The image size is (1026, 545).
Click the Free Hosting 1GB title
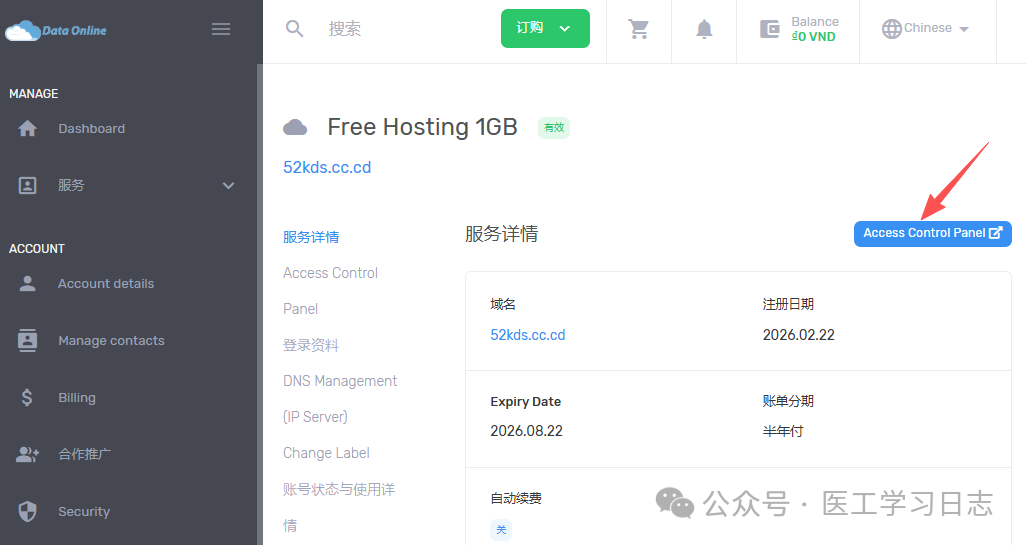[422, 127]
